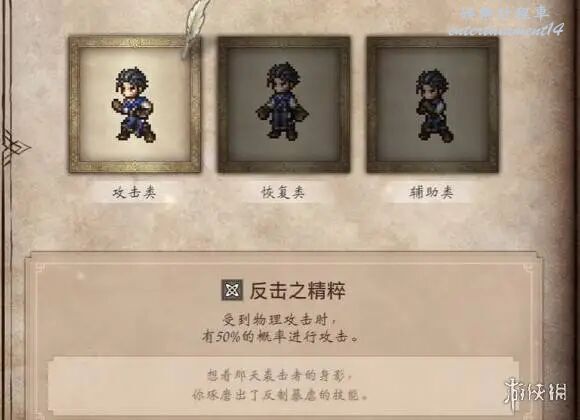Select the highlighted attack-class character portrait
Image resolution: width=580 pixels, height=420 pixels.
tap(135, 104)
